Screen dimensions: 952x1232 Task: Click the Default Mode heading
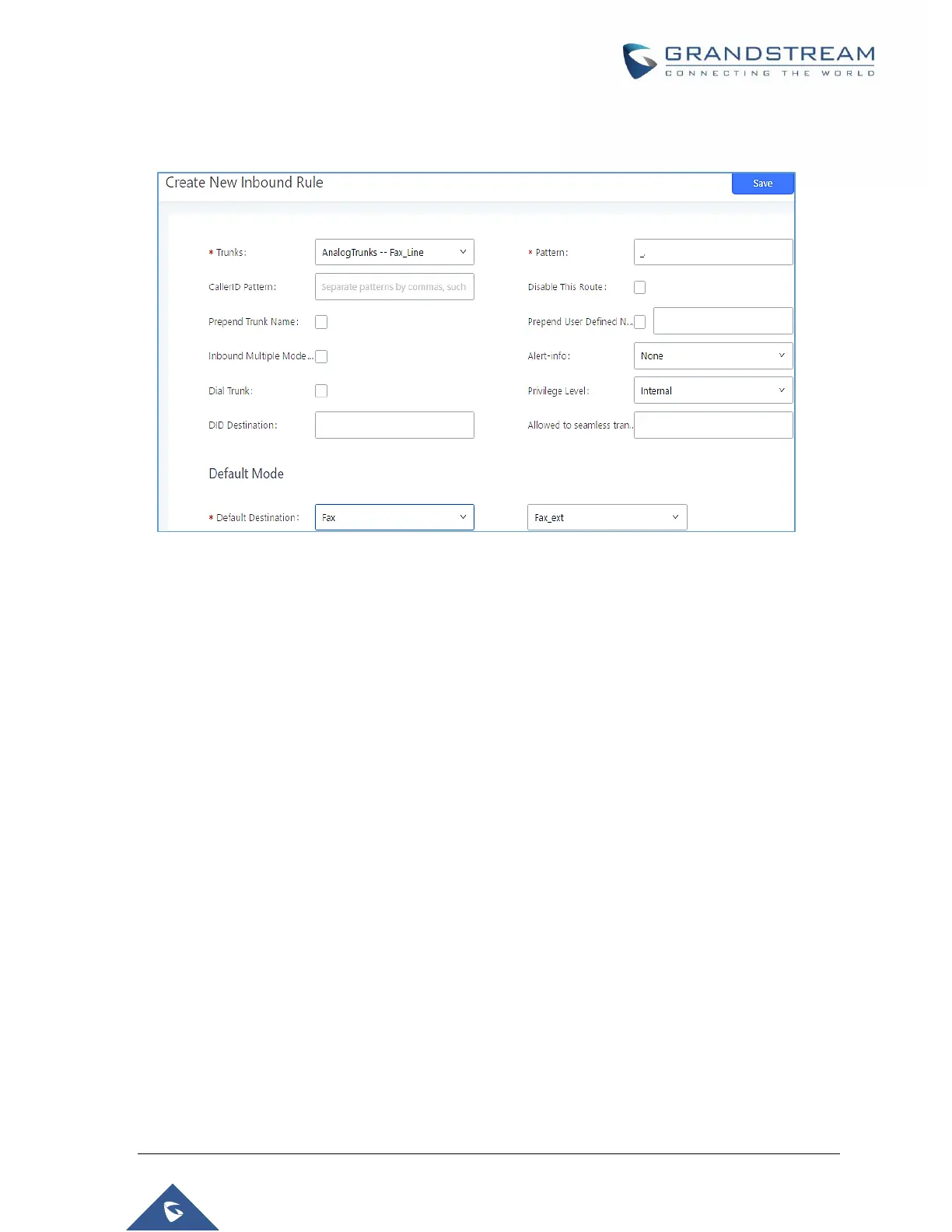point(246,474)
